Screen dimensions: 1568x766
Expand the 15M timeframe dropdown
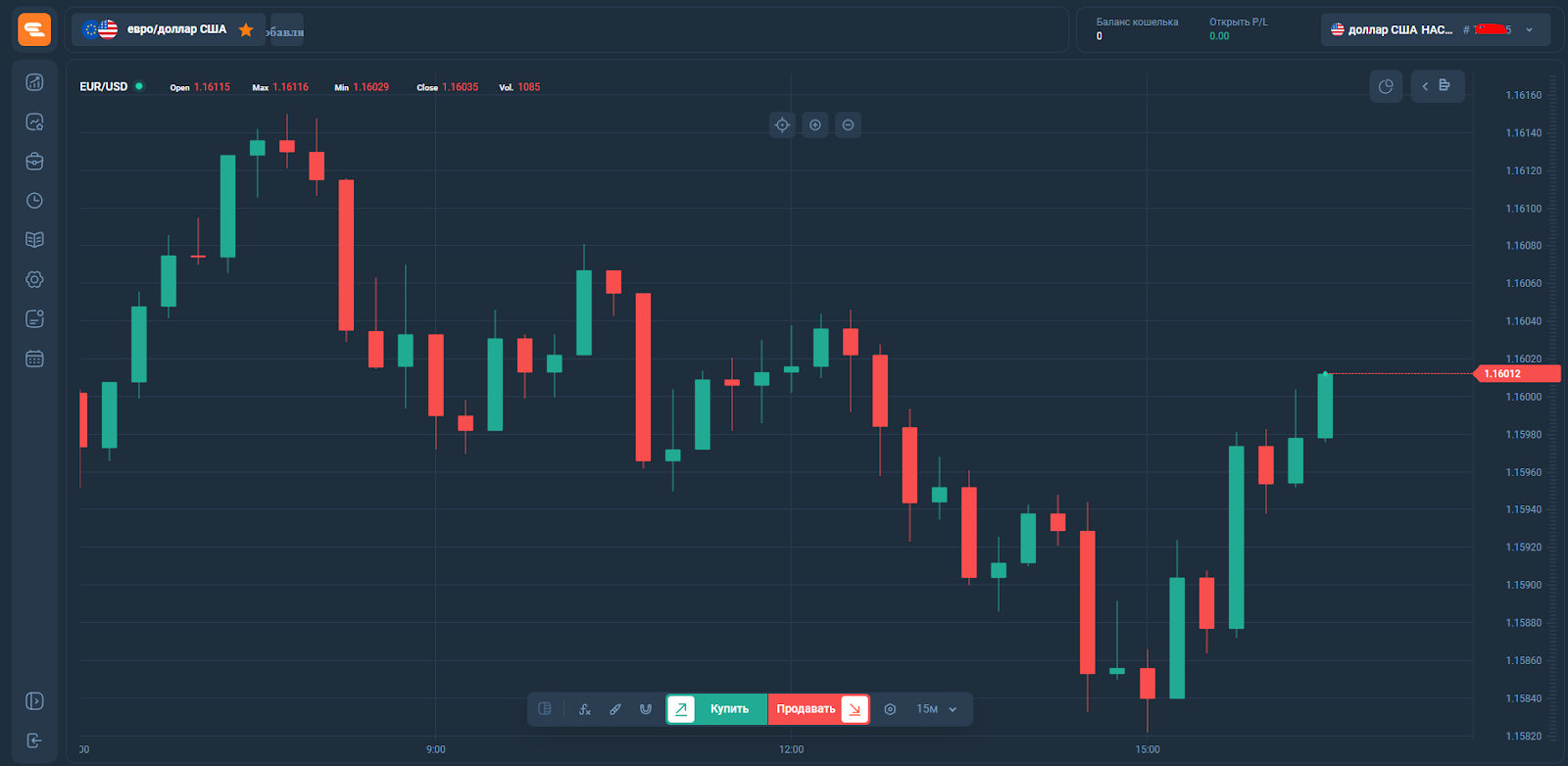pyautogui.click(x=936, y=709)
